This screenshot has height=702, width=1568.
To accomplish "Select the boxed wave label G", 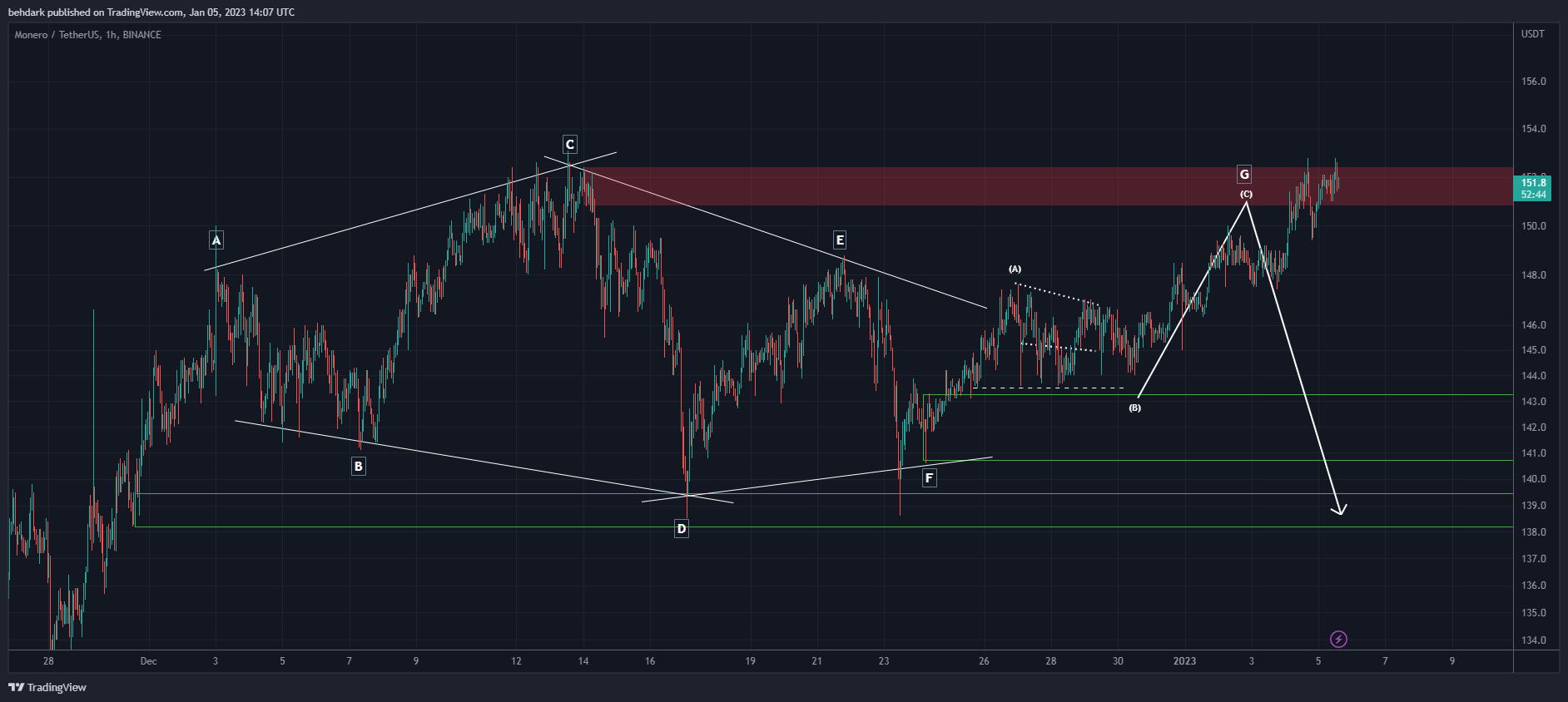I will [x=1244, y=174].
